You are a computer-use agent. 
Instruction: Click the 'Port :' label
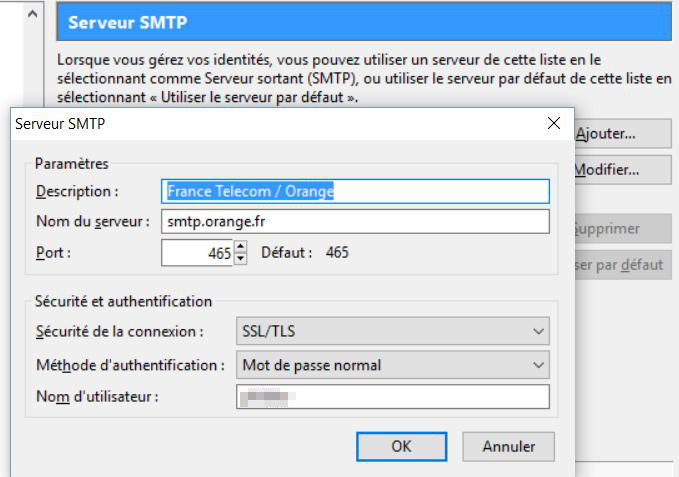tap(54, 253)
